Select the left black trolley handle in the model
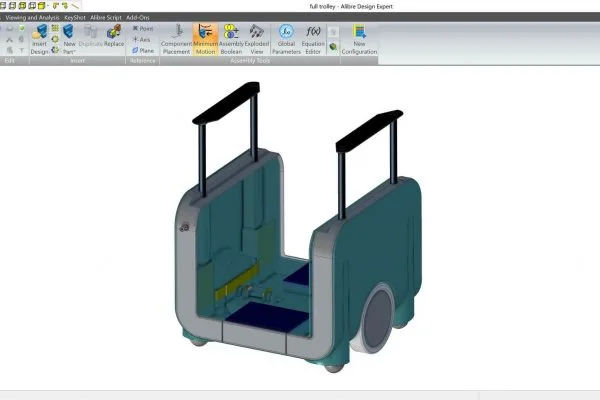Viewport: 600px width, 400px height. coord(226,103)
